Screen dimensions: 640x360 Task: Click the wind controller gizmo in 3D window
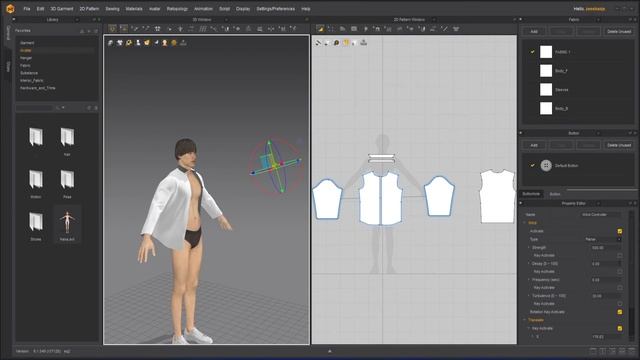click(x=276, y=166)
